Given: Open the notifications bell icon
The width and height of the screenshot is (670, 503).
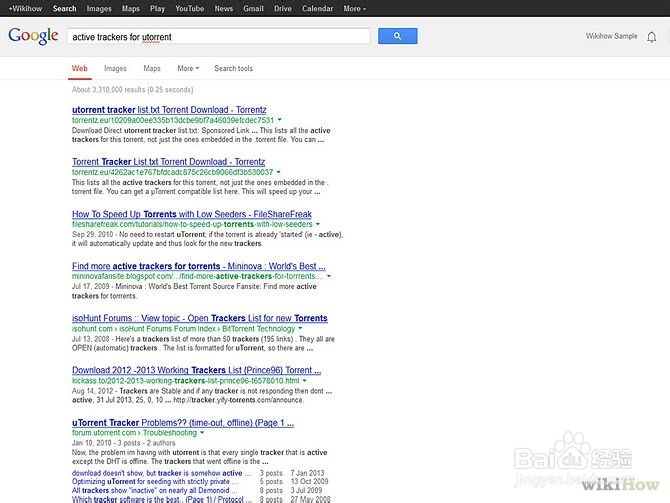Looking at the screenshot, I should [651, 37].
